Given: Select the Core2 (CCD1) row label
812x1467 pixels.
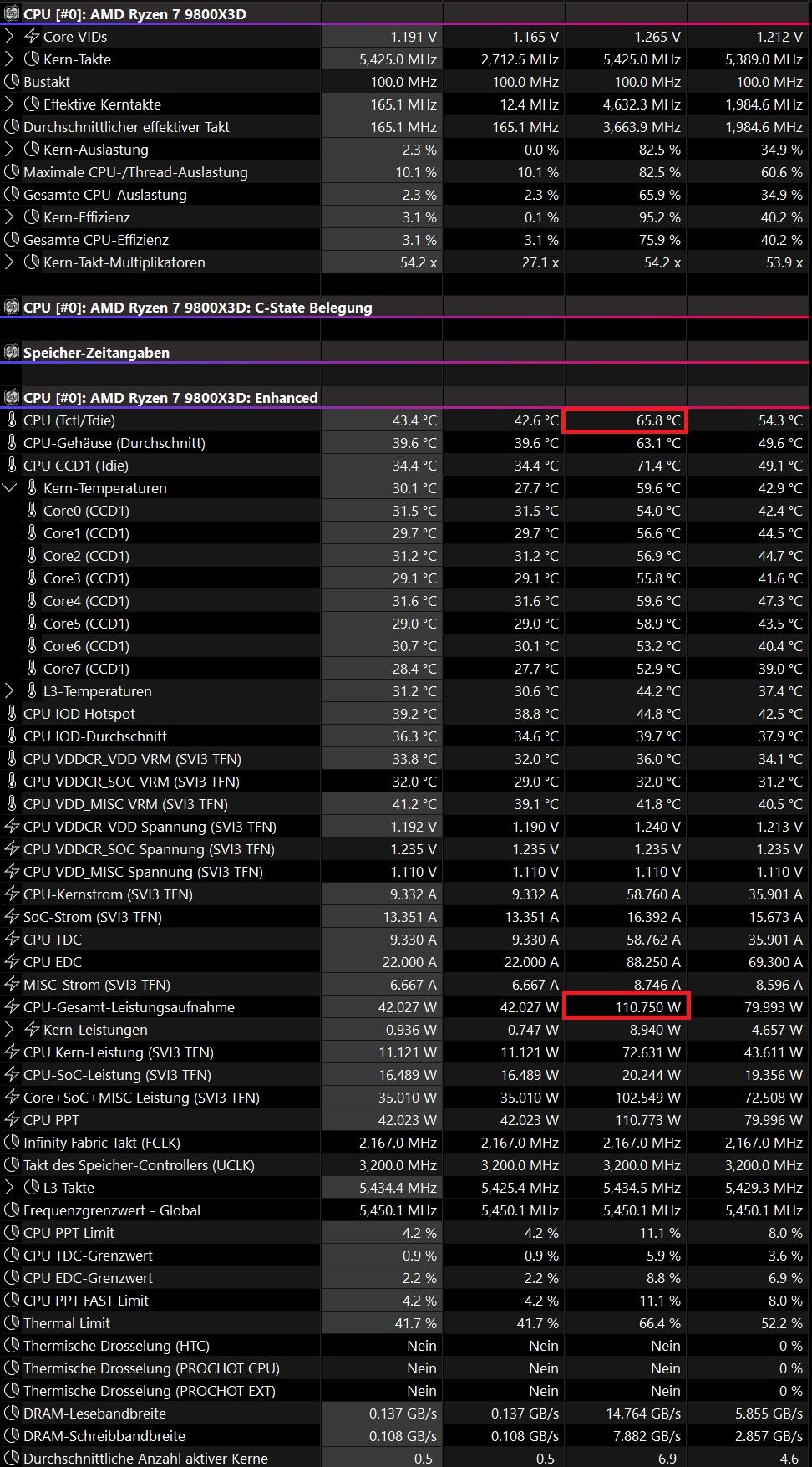Looking at the screenshot, I should [x=86, y=556].
